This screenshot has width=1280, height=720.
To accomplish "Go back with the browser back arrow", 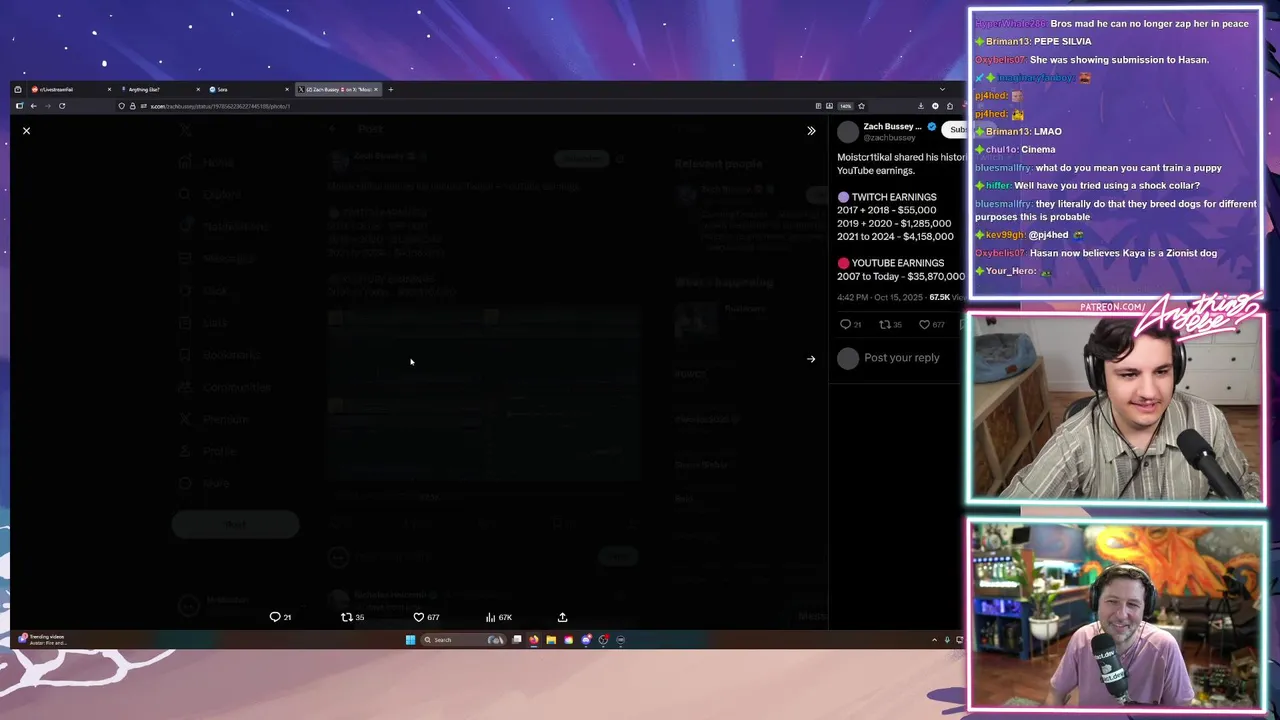I will pyautogui.click(x=33, y=106).
